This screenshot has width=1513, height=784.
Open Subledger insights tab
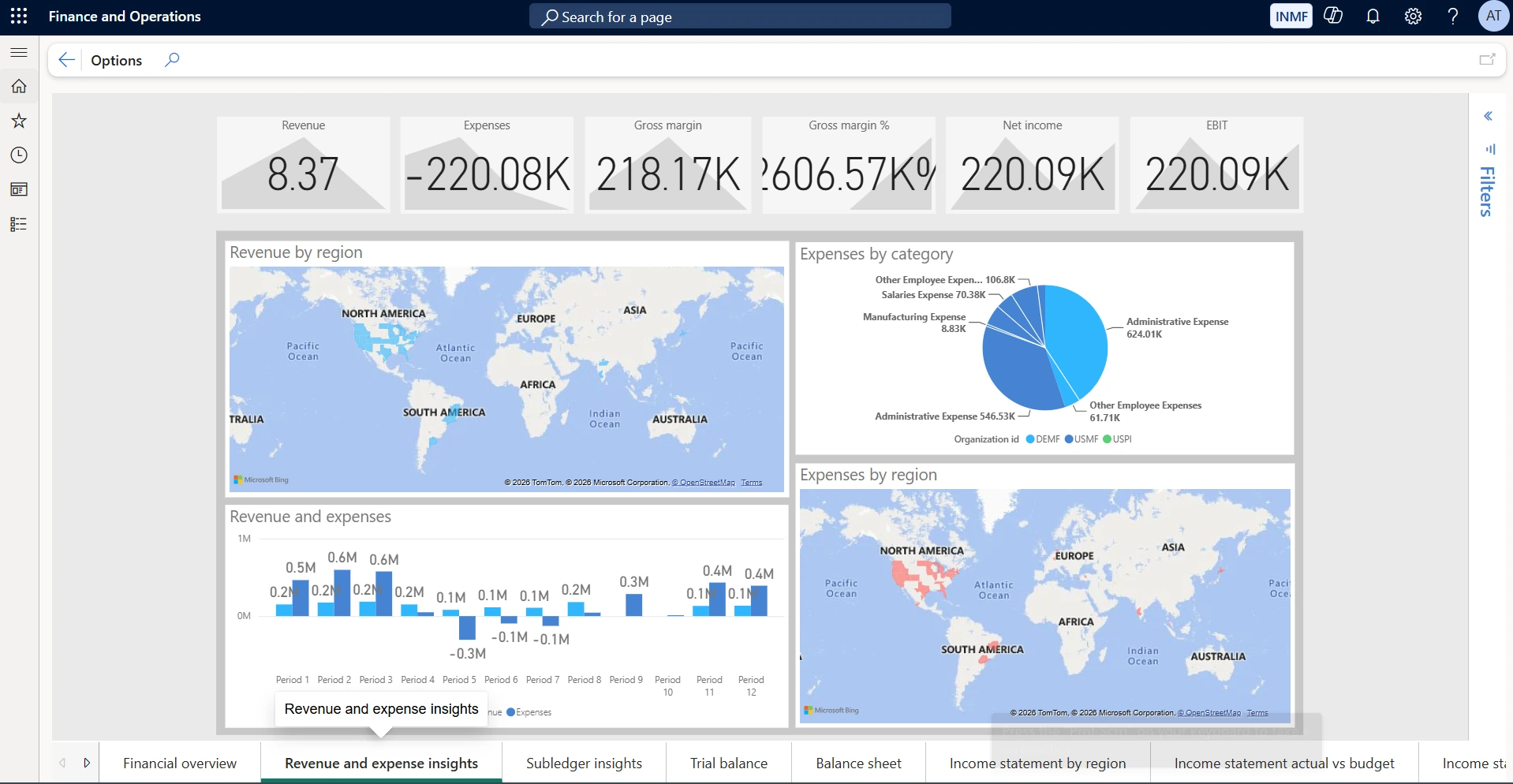584,763
